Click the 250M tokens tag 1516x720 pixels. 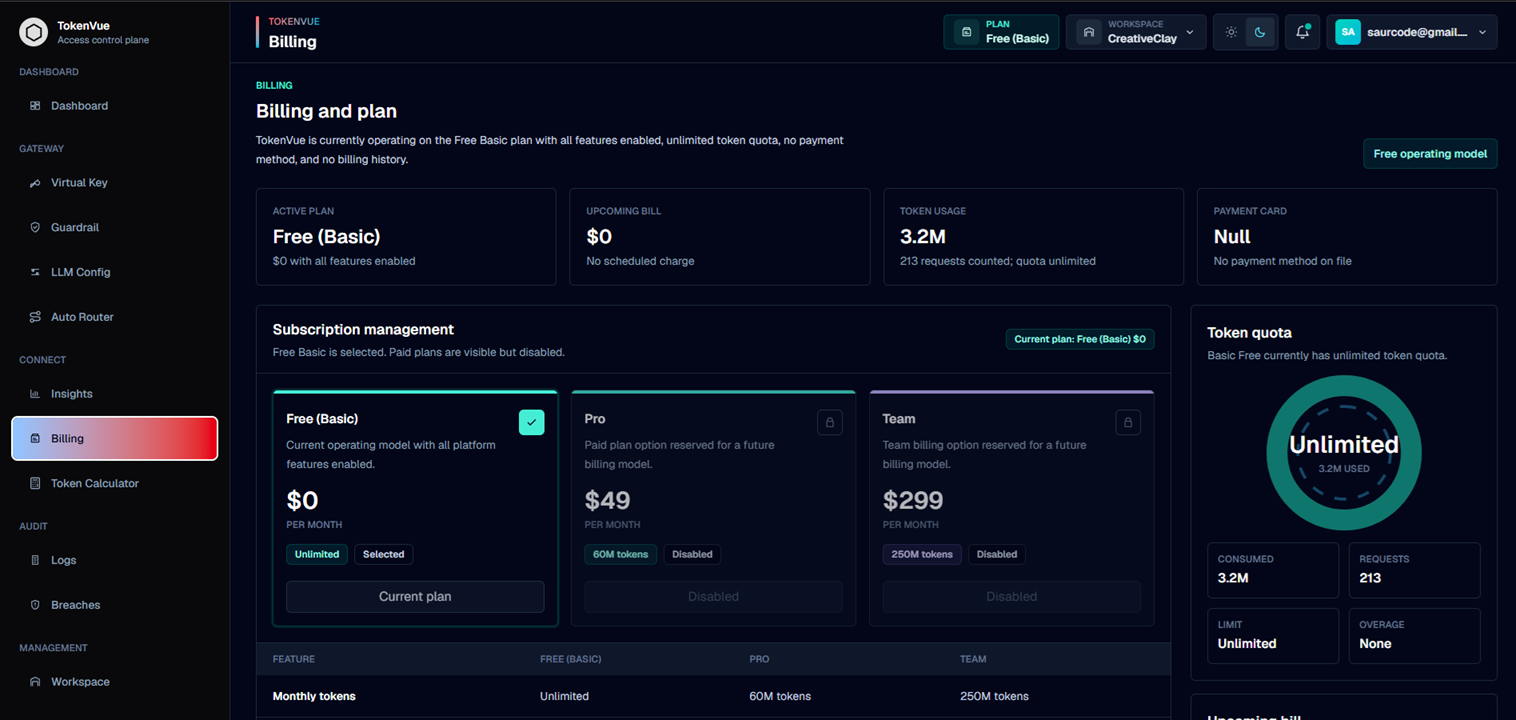coord(922,554)
